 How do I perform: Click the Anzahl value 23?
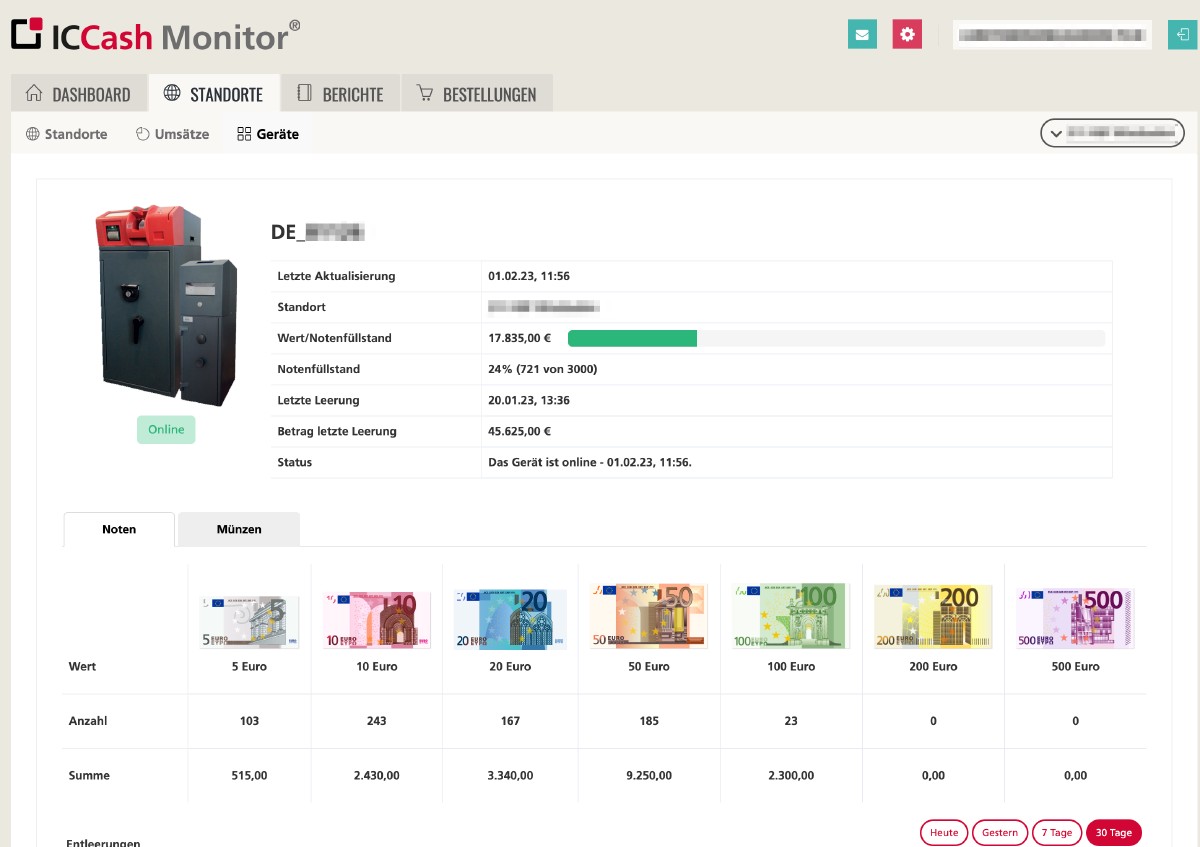(x=791, y=721)
